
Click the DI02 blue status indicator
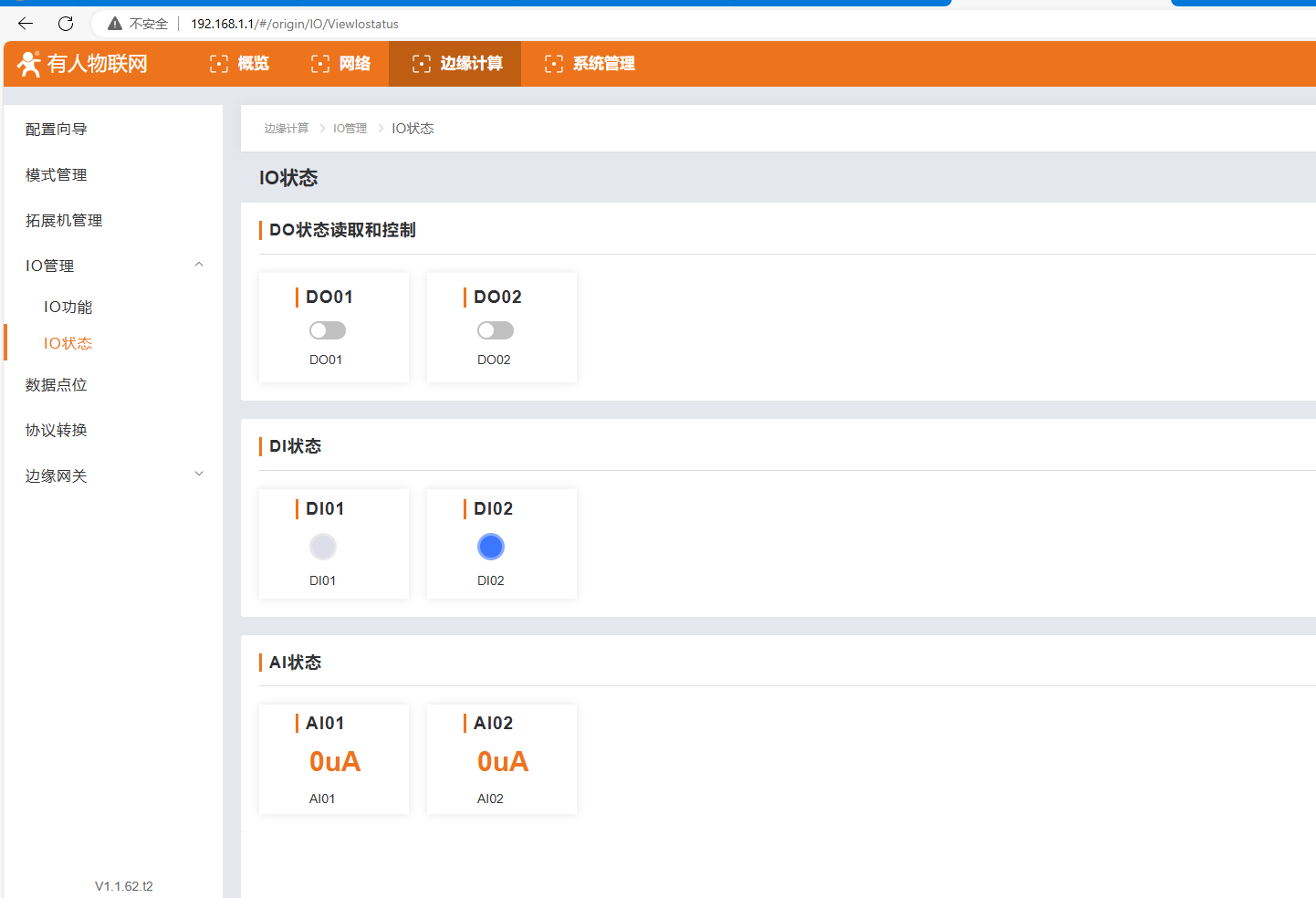(x=491, y=547)
